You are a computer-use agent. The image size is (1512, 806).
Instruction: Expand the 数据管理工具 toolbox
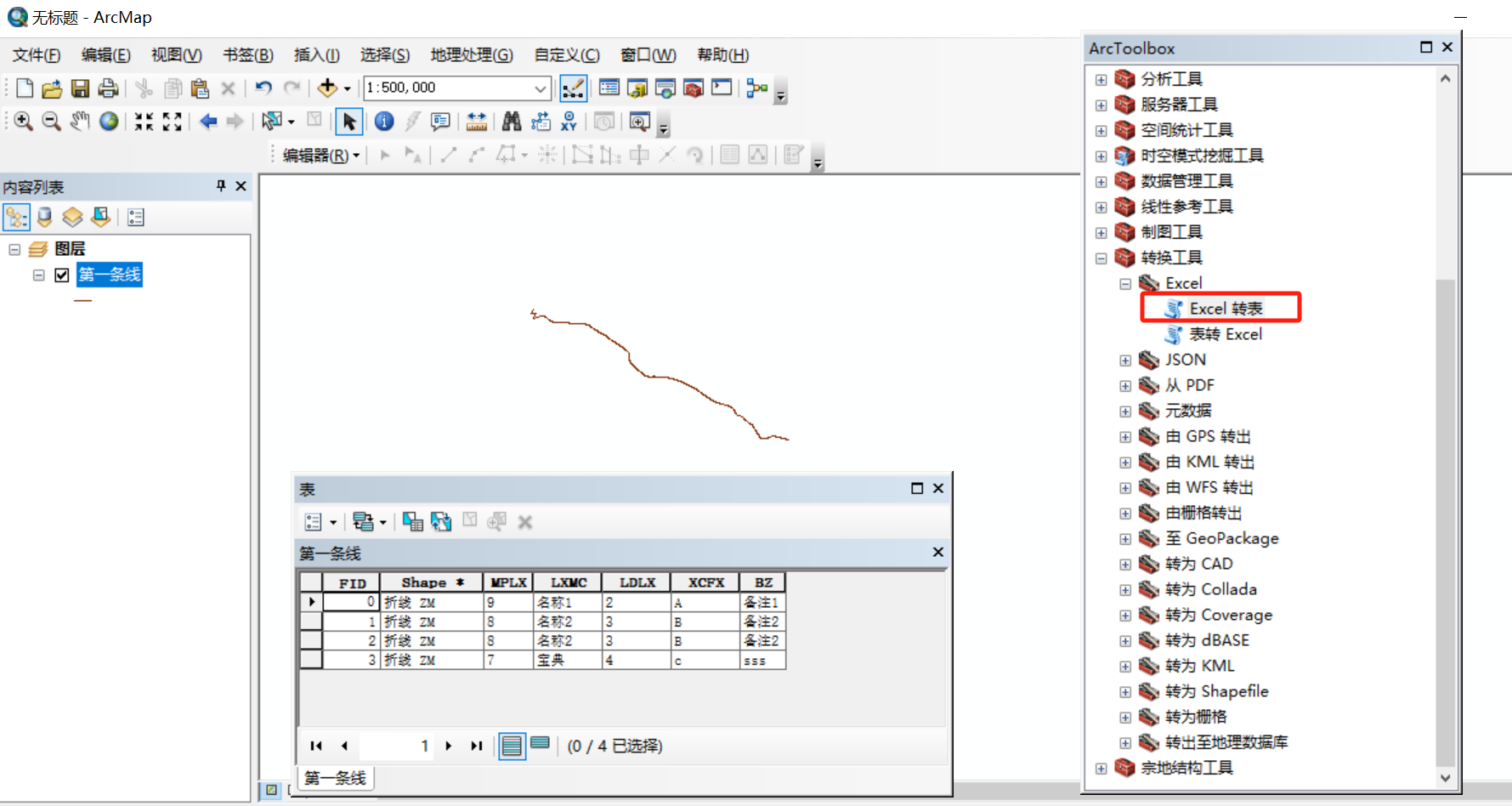pyautogui.click(x=1101, y=182)
